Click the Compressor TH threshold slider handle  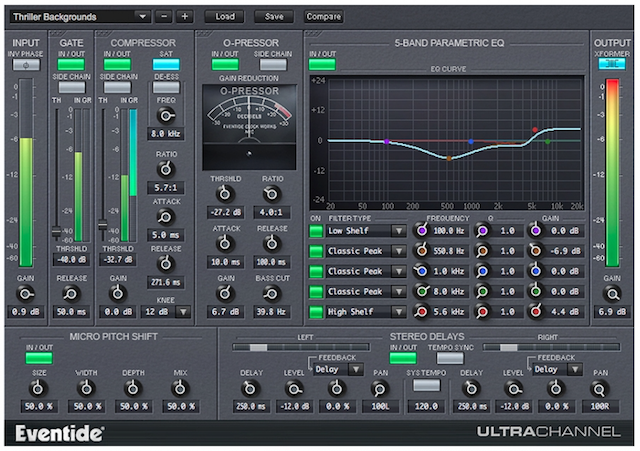pos(103,224)
